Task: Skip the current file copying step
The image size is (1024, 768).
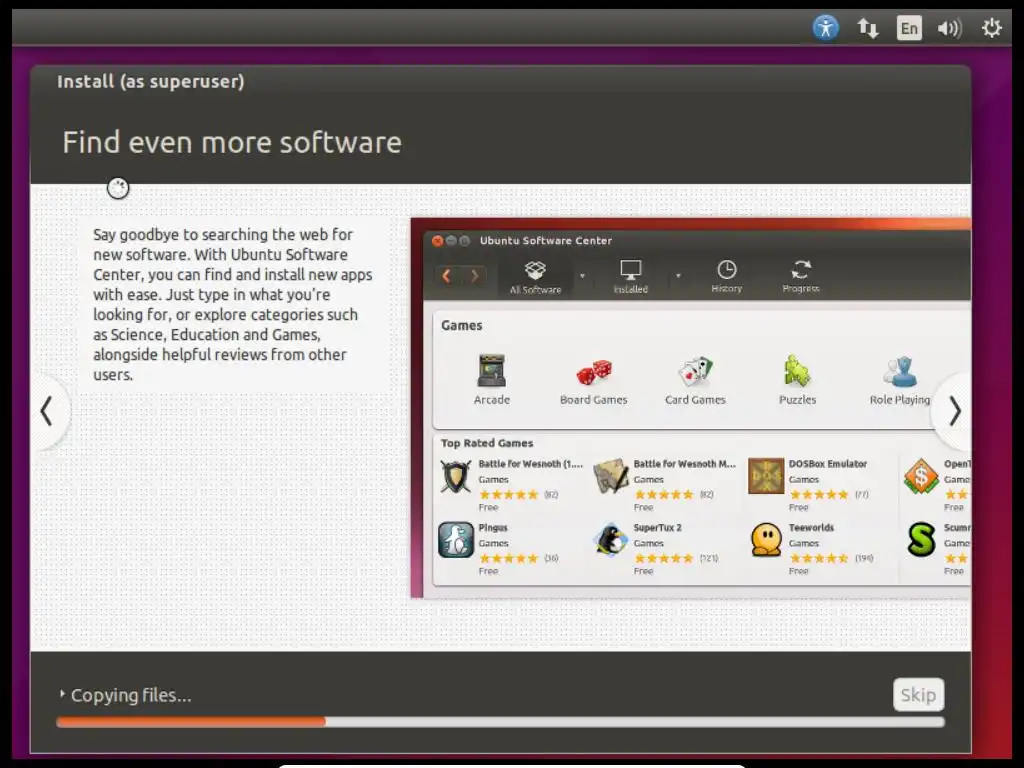Action: [x=918, y=694]
